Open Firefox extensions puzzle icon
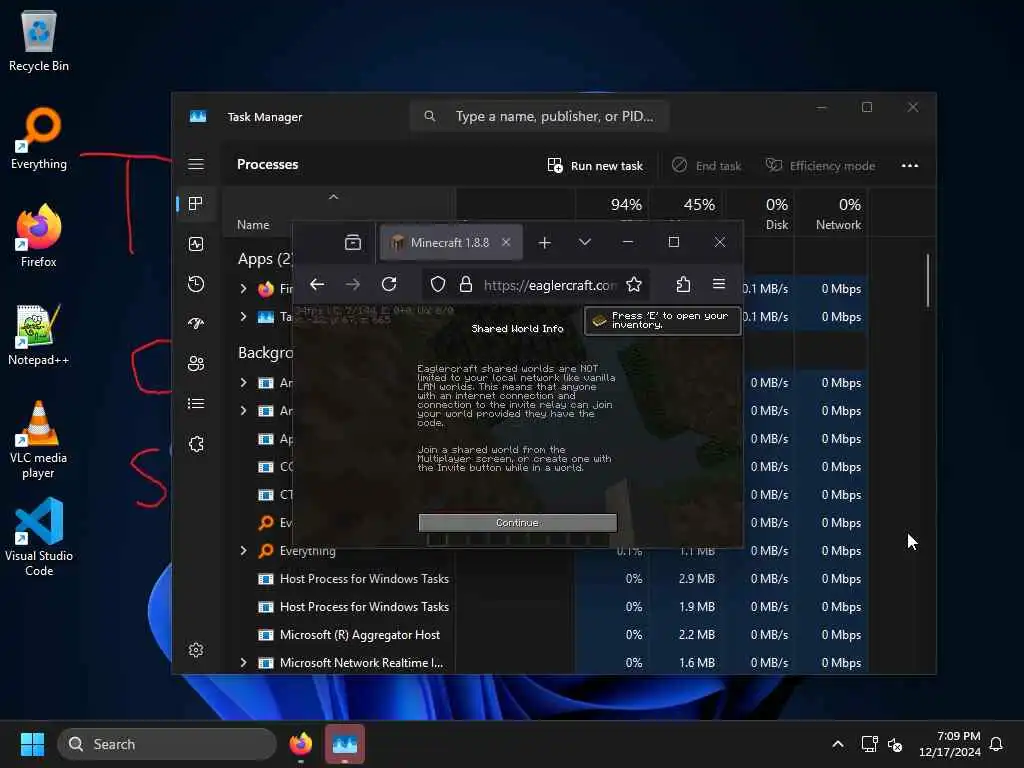The image size is (1024, 768). [683, 284]
